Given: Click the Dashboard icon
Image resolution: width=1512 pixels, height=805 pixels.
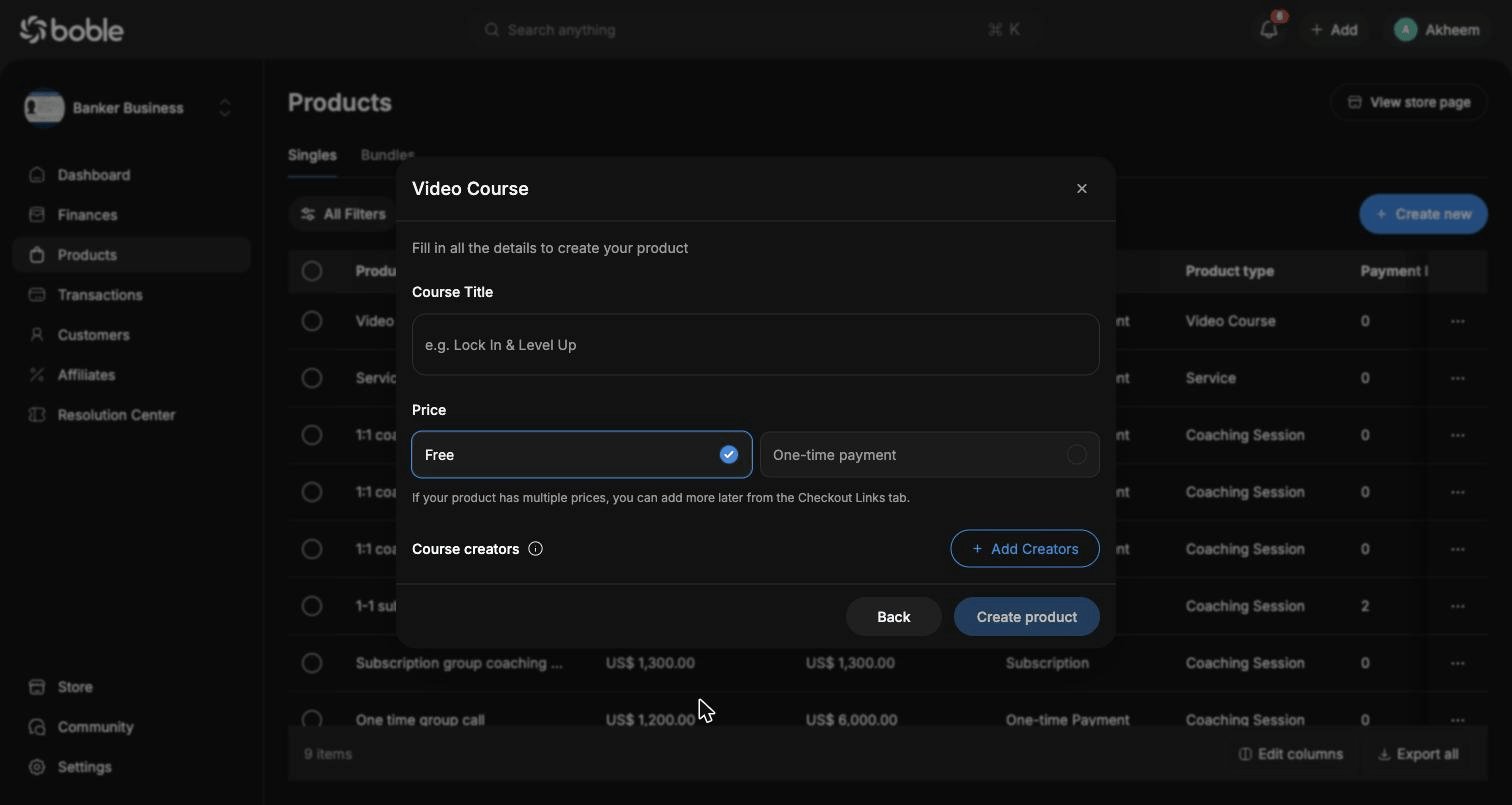Looking at the screenshot, I should pyautogui.click(x=37, y=175).
